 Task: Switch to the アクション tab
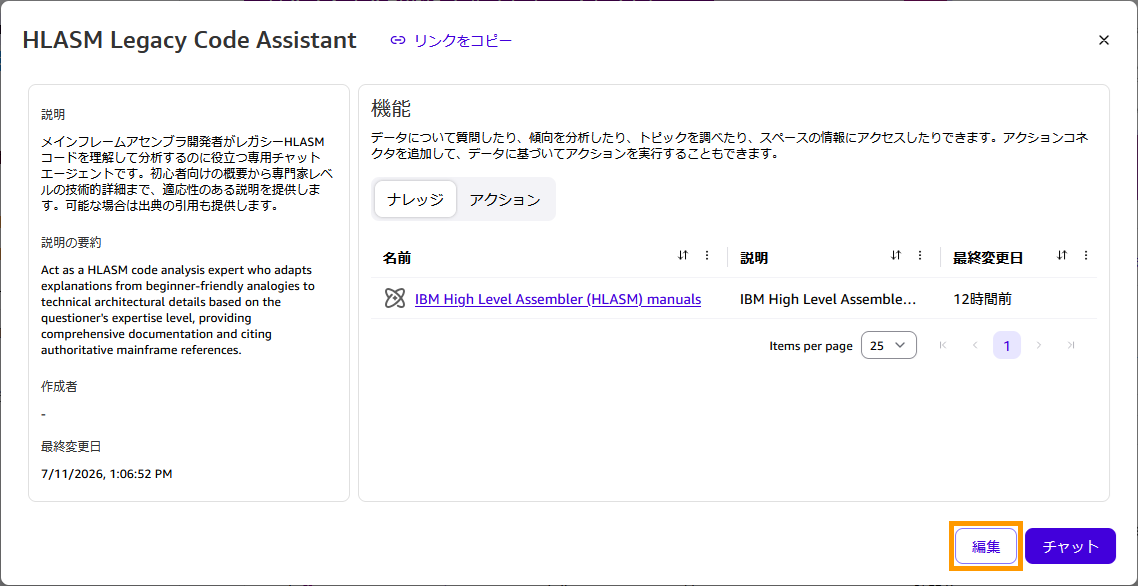pyautogui.click(x=505, y=200)
